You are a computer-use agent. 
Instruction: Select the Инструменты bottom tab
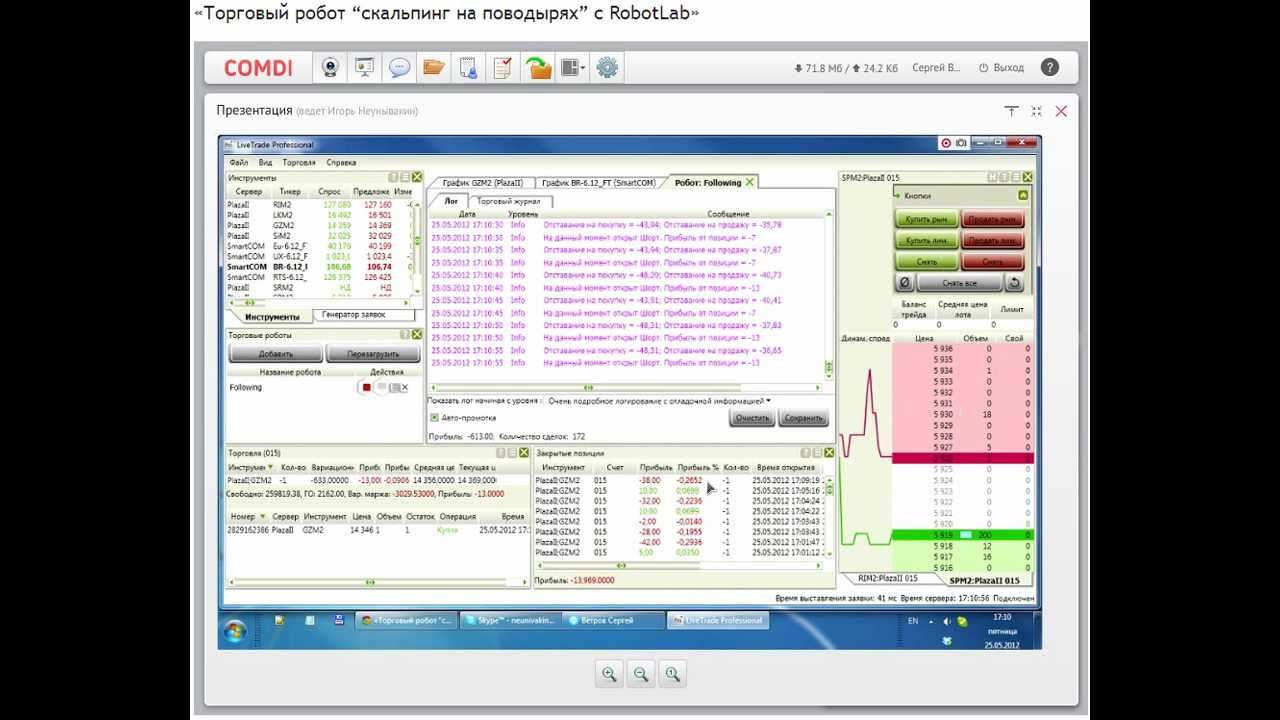tap(272, 316)
